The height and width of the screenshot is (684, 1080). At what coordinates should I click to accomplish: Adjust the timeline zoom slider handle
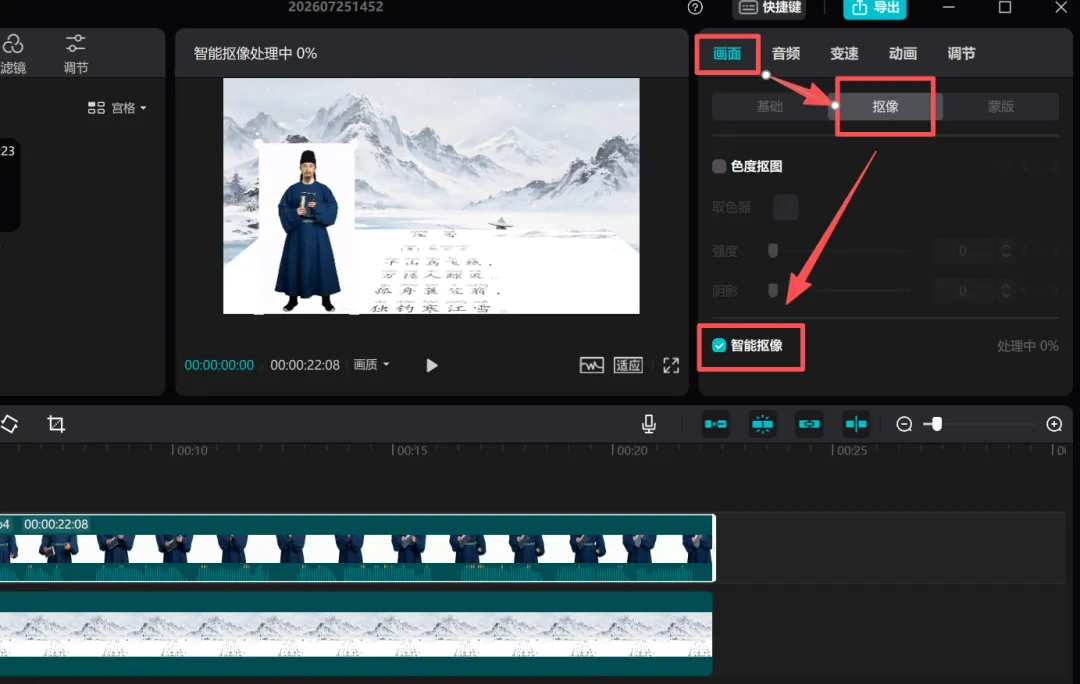(937, 424)
